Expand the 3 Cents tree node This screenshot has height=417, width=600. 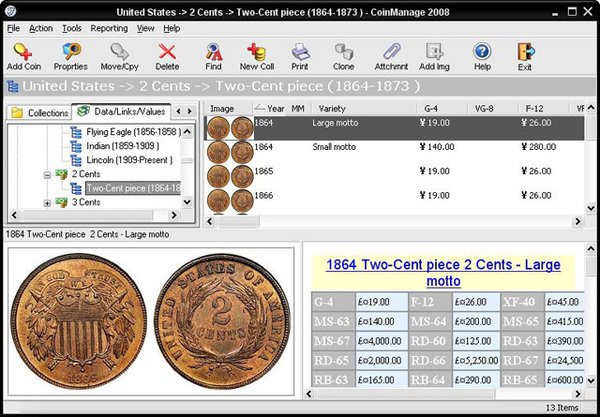47,203
